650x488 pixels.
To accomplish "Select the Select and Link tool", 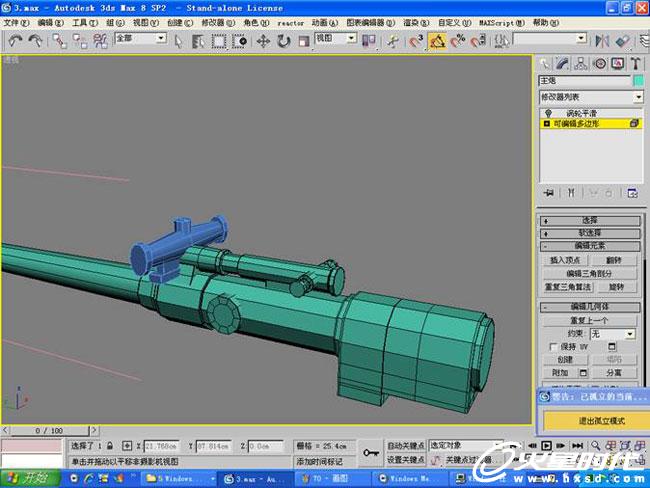I will (x=59, y=41).
